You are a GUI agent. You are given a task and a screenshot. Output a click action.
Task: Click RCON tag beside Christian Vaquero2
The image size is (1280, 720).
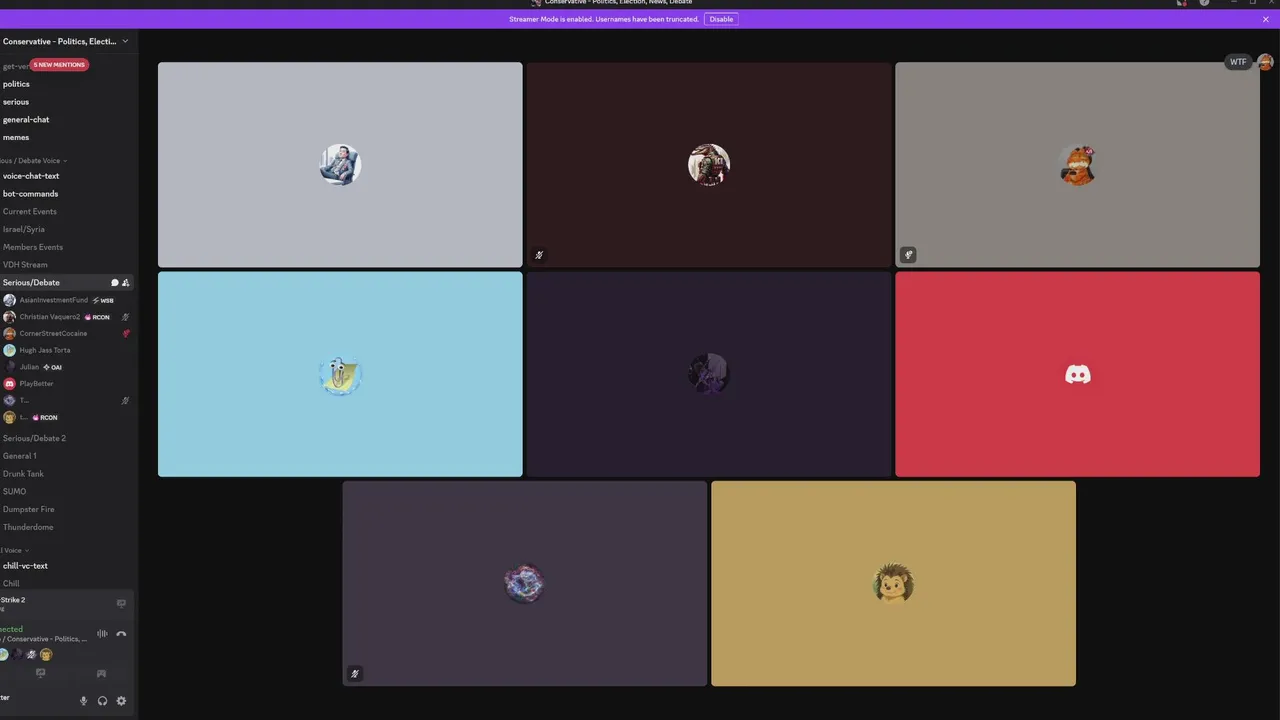pos(97,317)
